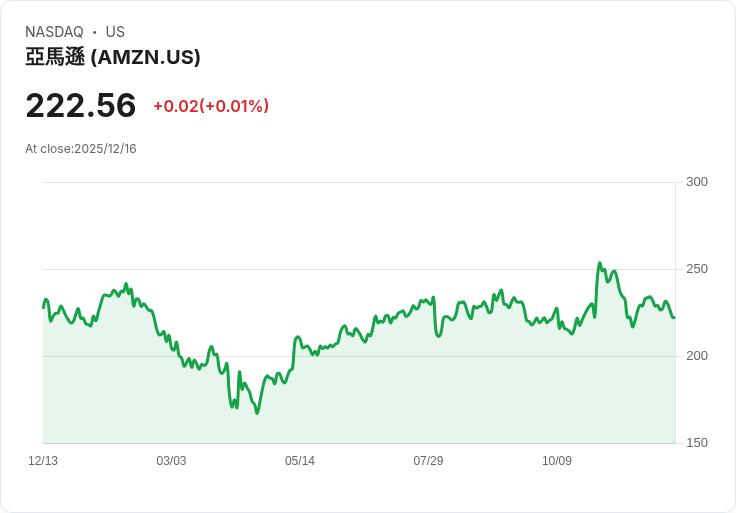Click the 150 y-axis price label
The image size is (736, 513).
click(x=697, y=443)
